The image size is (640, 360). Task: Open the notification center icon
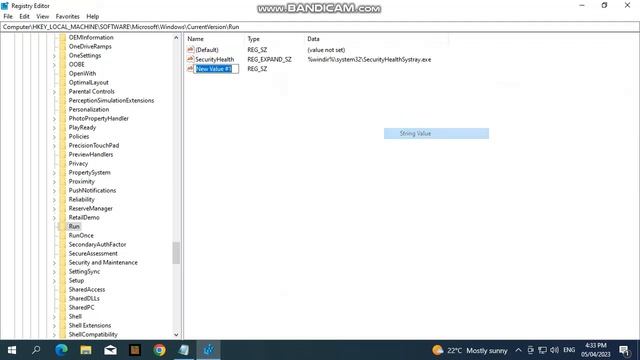624,350
